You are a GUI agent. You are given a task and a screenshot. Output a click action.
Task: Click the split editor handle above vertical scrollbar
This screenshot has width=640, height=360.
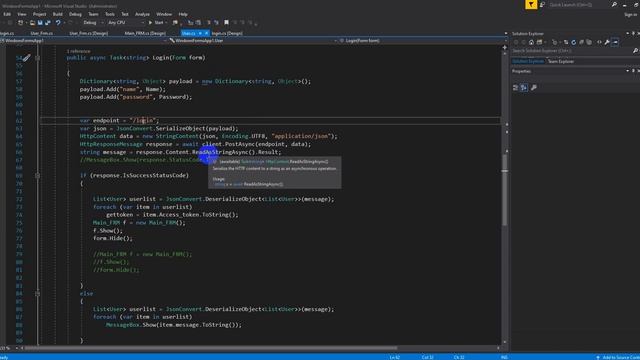point(504,47)
